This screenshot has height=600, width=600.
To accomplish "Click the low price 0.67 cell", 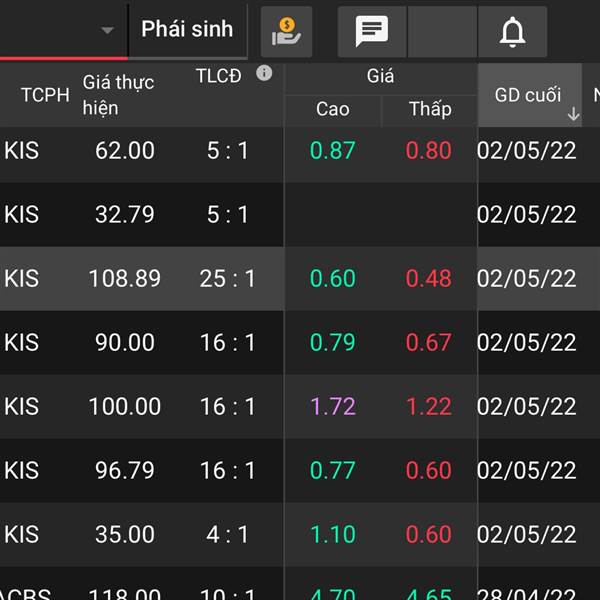I will tap(428, 343).
